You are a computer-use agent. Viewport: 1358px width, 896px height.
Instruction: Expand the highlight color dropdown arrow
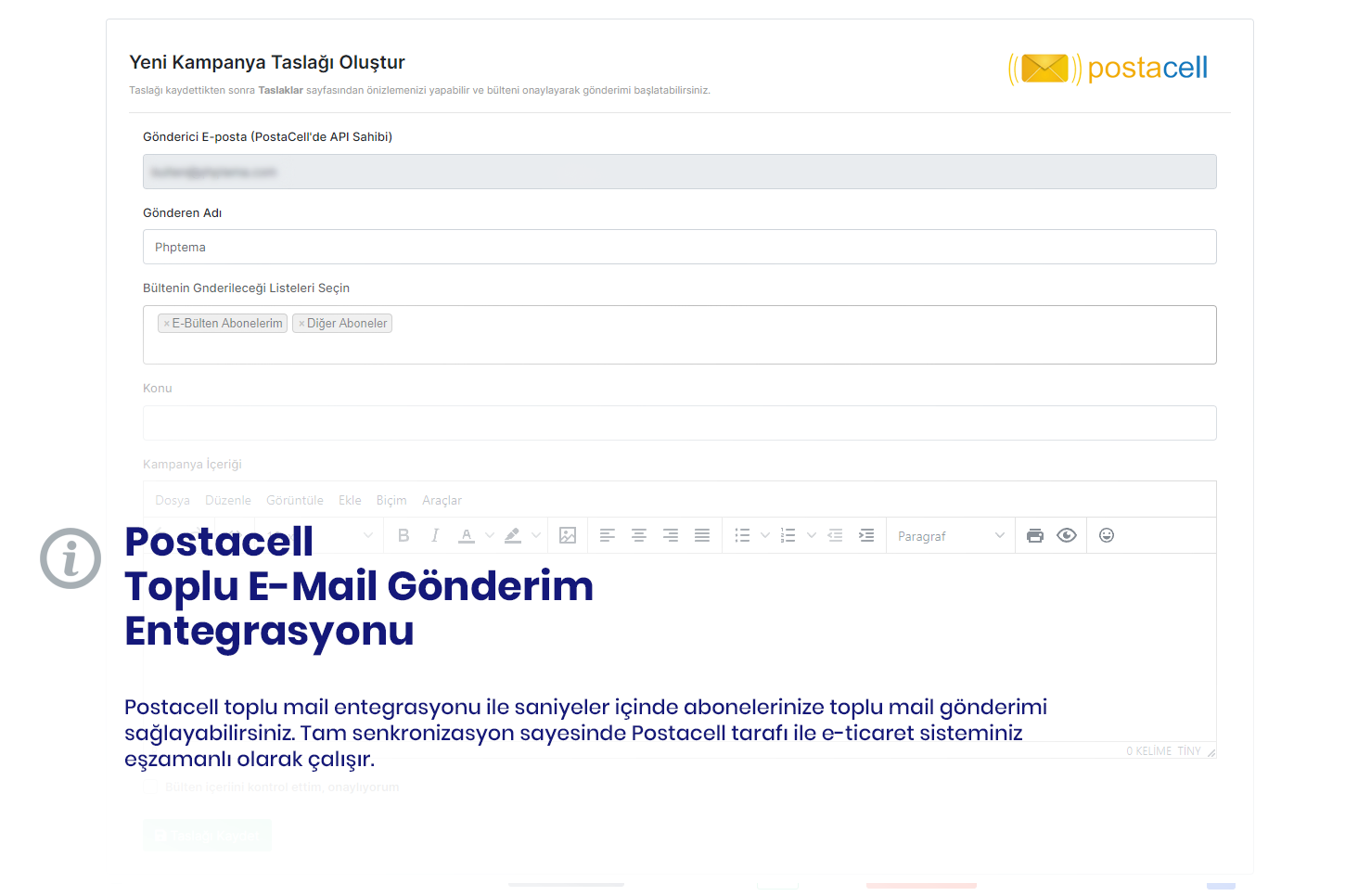pos(536,536)
